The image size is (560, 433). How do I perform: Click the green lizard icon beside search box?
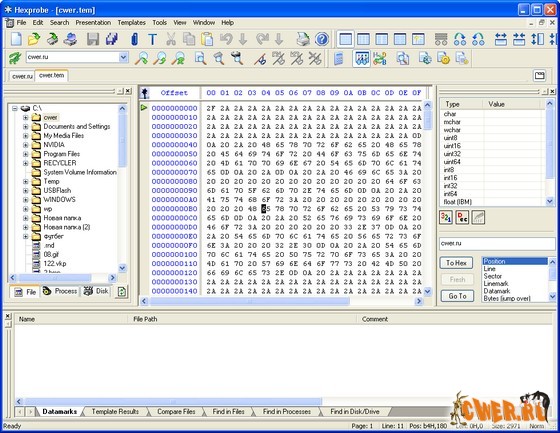point(15,58)
